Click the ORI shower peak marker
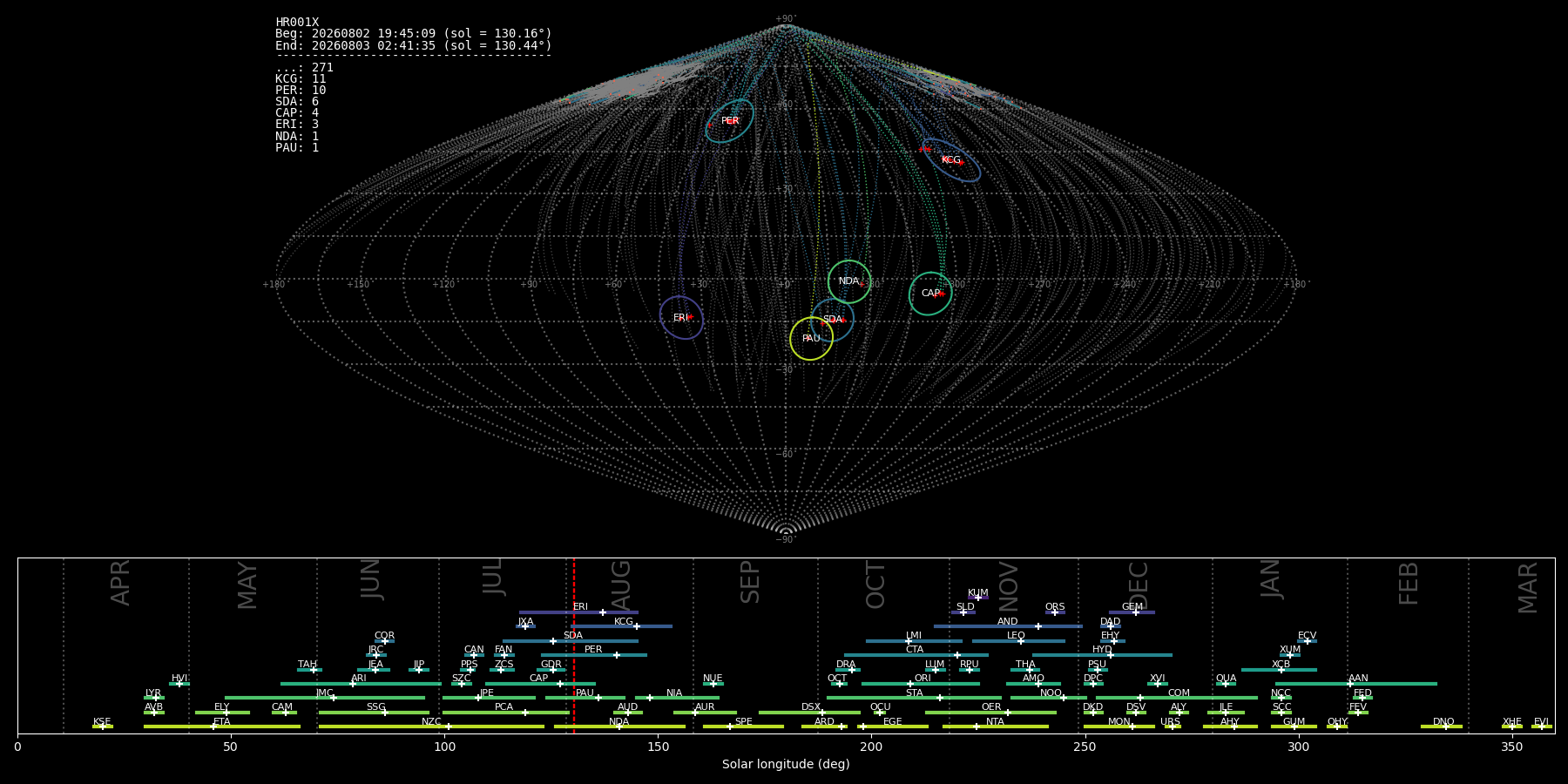Image resolution: width=1568 pixels, height=784 pixels. coord(910,684)
